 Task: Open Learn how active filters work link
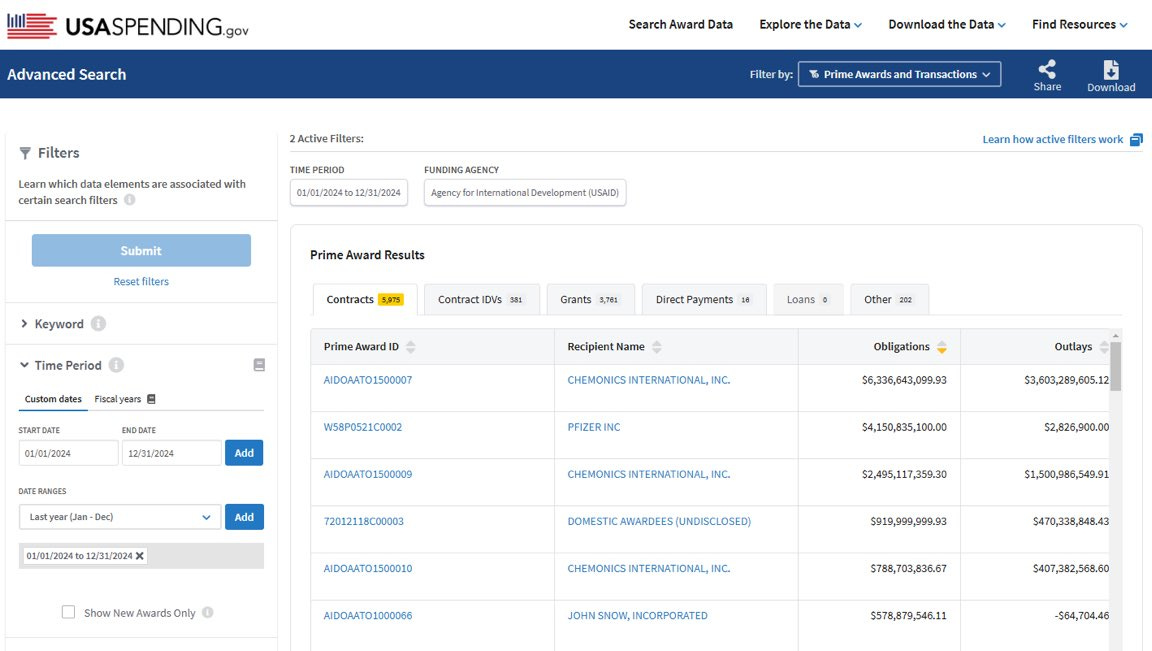[x=1052, y=140]
